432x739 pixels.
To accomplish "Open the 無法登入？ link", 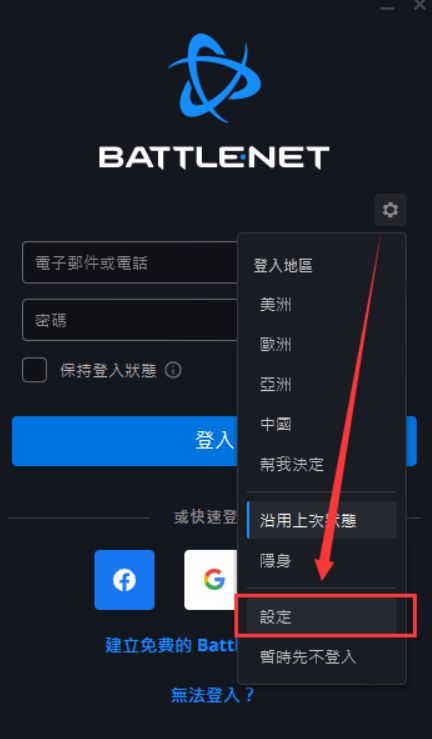I will click(x=212, y=695).
